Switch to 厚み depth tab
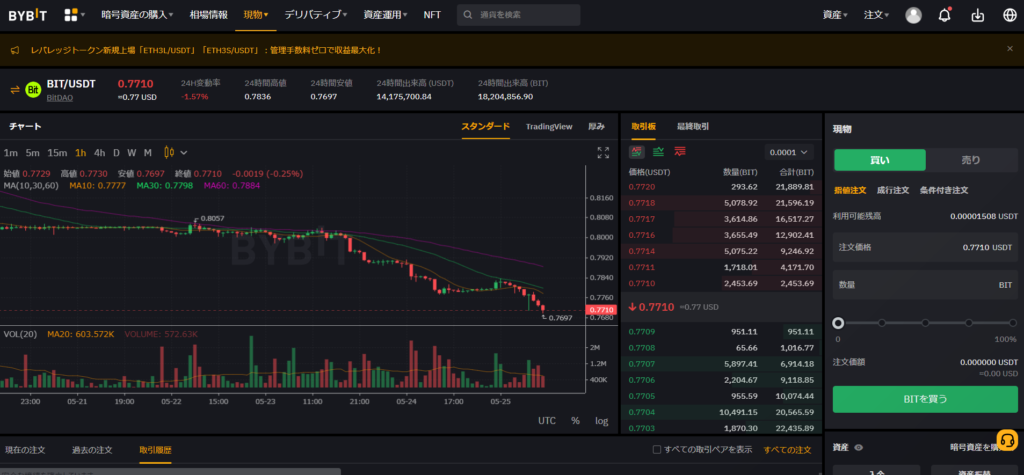Screen dimensions: 1024x475 click(596, 126)
